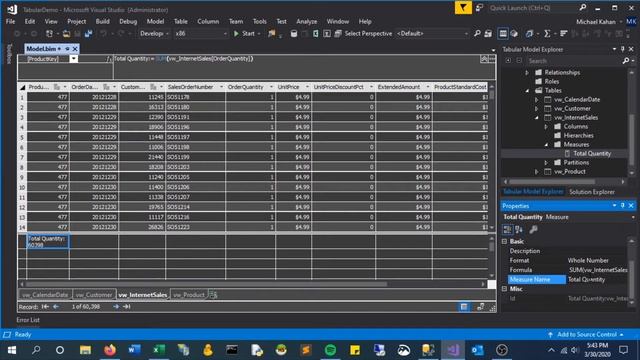Open the Table menu
This screenshot has width=640, height=360.
180,21
